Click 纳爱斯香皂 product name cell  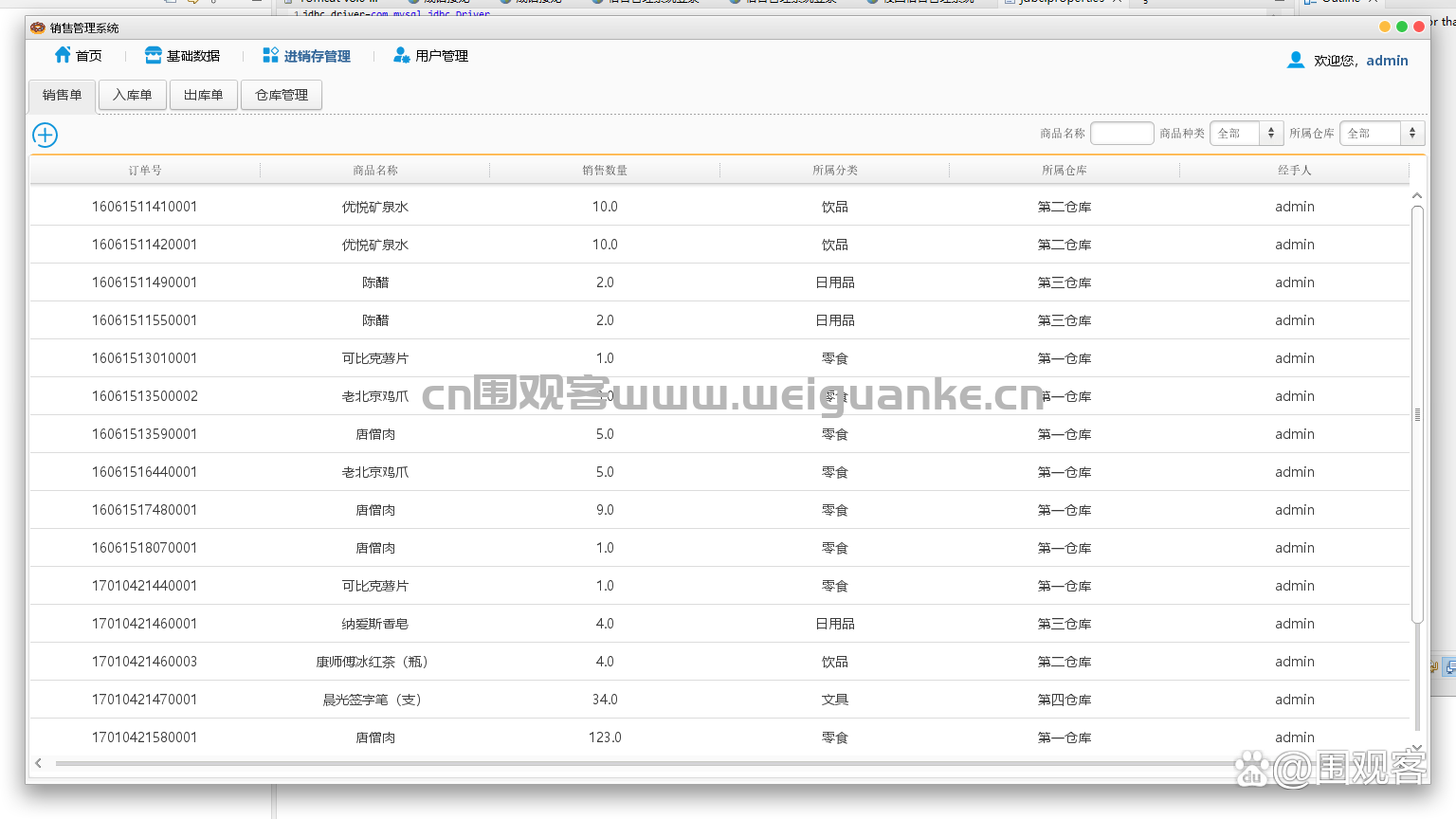[x=375, y=624]
